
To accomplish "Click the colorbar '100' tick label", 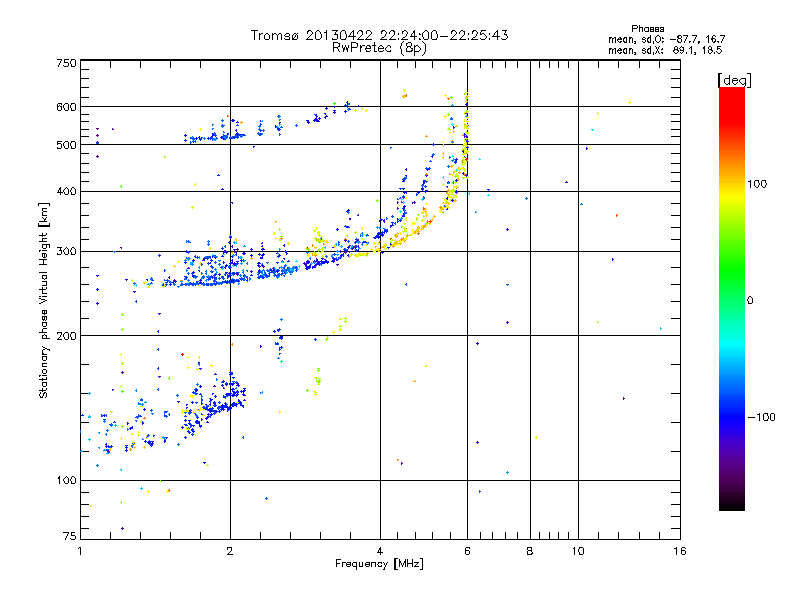I will coord(757,184).
